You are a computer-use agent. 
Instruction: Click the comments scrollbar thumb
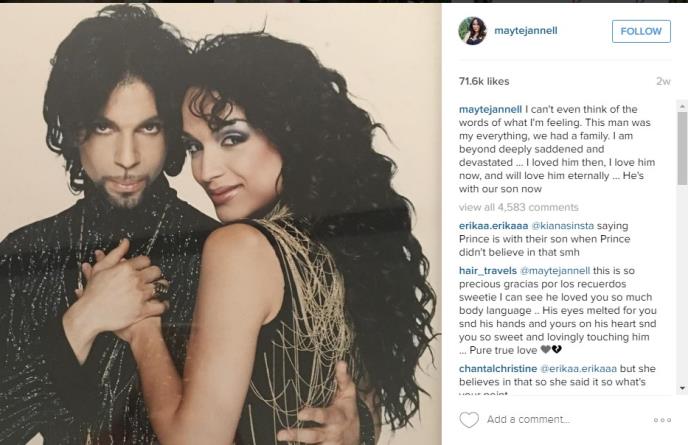tap(682, 148)
